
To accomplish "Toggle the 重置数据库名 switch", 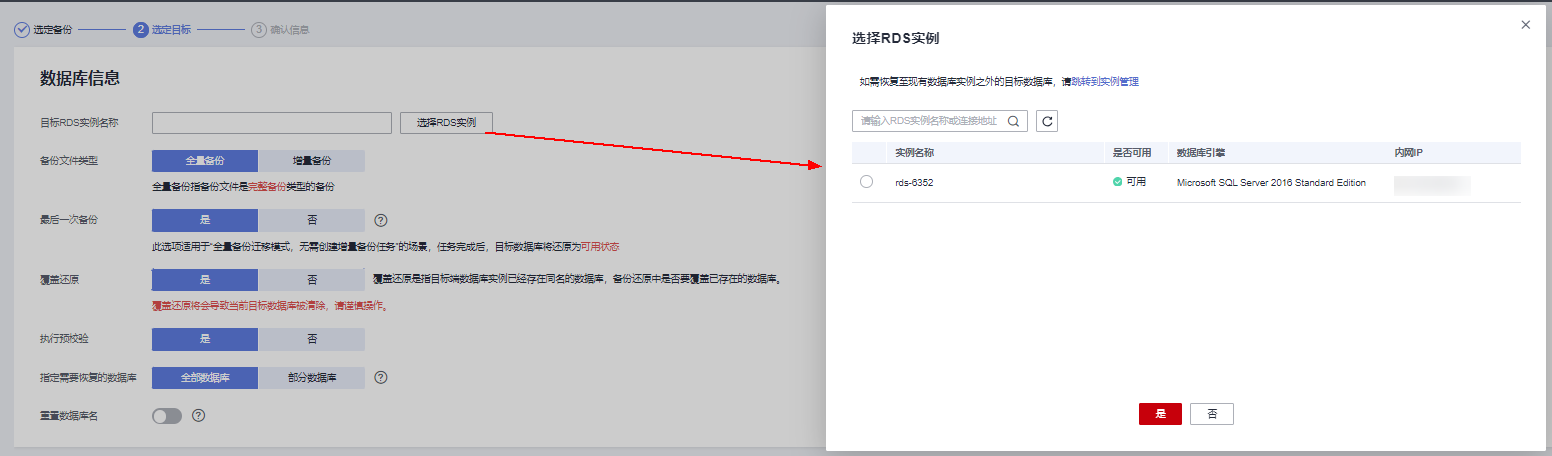I will (167, 415).
